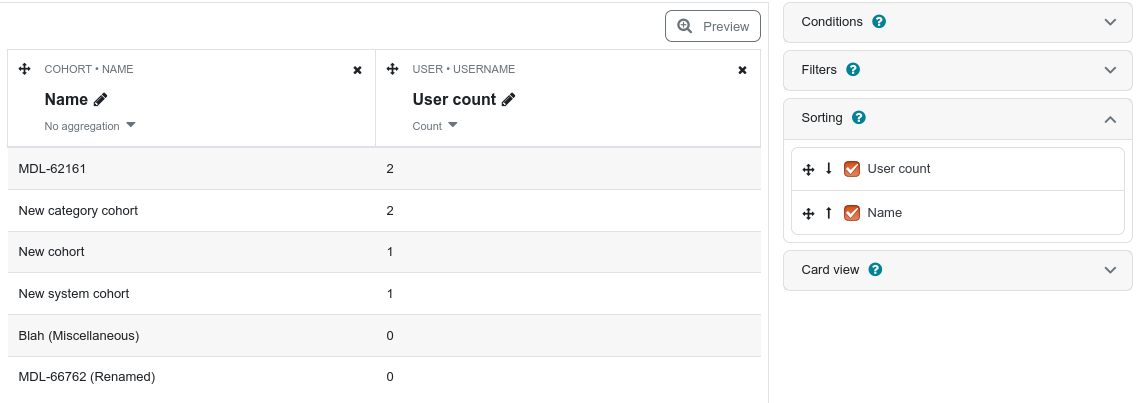Toggle User count sort direction arrow
The width and height of the screenshot is (1136, 403).
pos(829,169)
